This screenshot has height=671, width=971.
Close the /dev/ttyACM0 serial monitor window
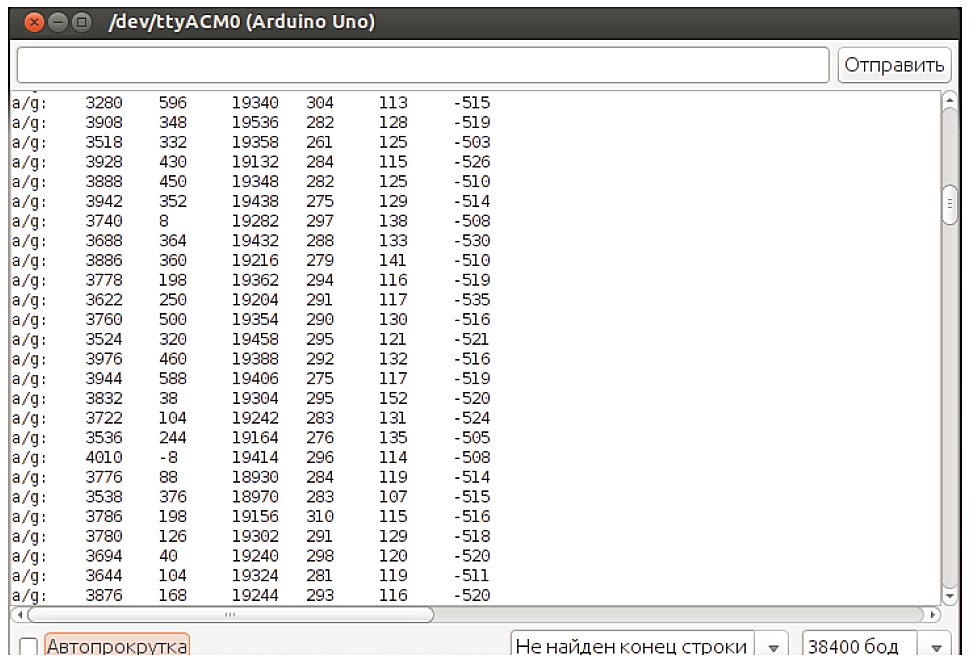click(23, 20)
